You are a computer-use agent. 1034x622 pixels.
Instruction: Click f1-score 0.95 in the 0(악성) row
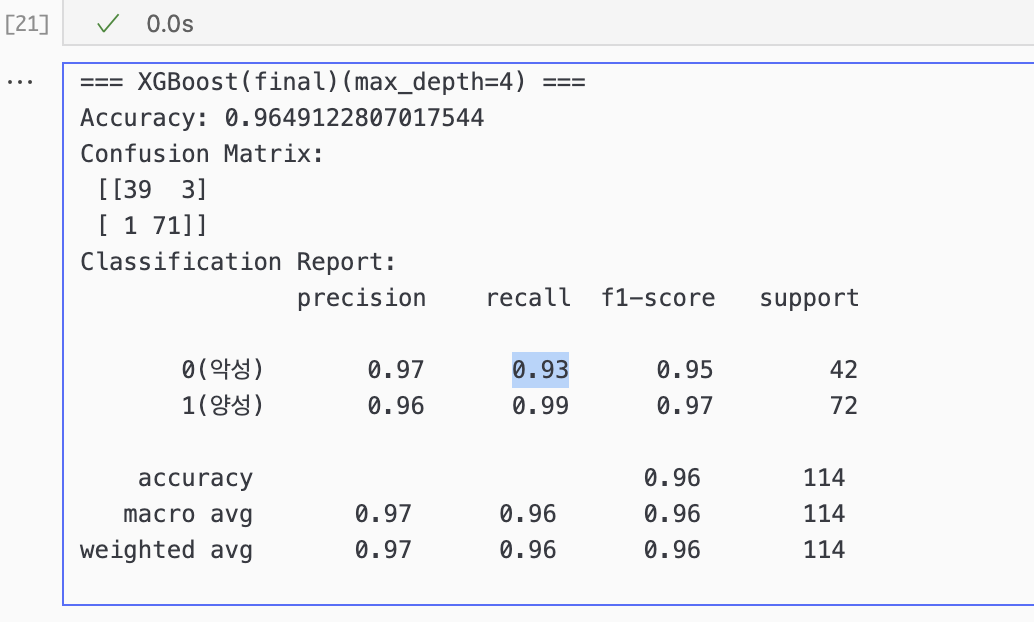click(x=684, y=370)
